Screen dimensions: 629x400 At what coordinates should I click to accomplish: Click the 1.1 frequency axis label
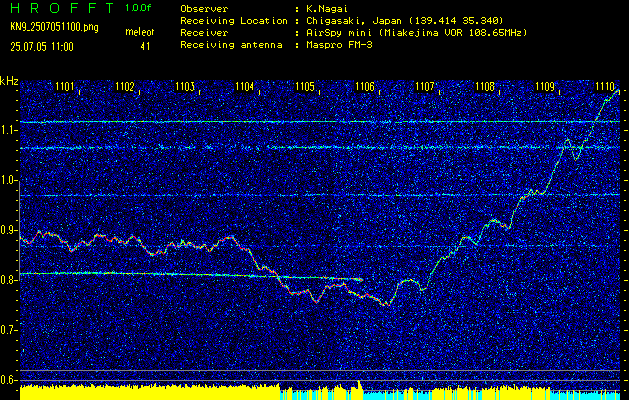(x=8, y=130)
